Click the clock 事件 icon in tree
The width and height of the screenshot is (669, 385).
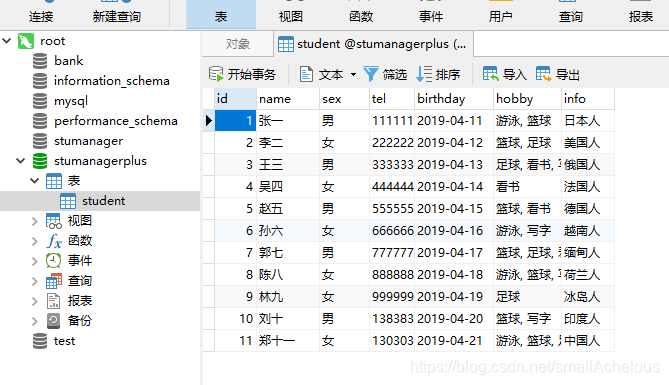[x=54, y=261]
